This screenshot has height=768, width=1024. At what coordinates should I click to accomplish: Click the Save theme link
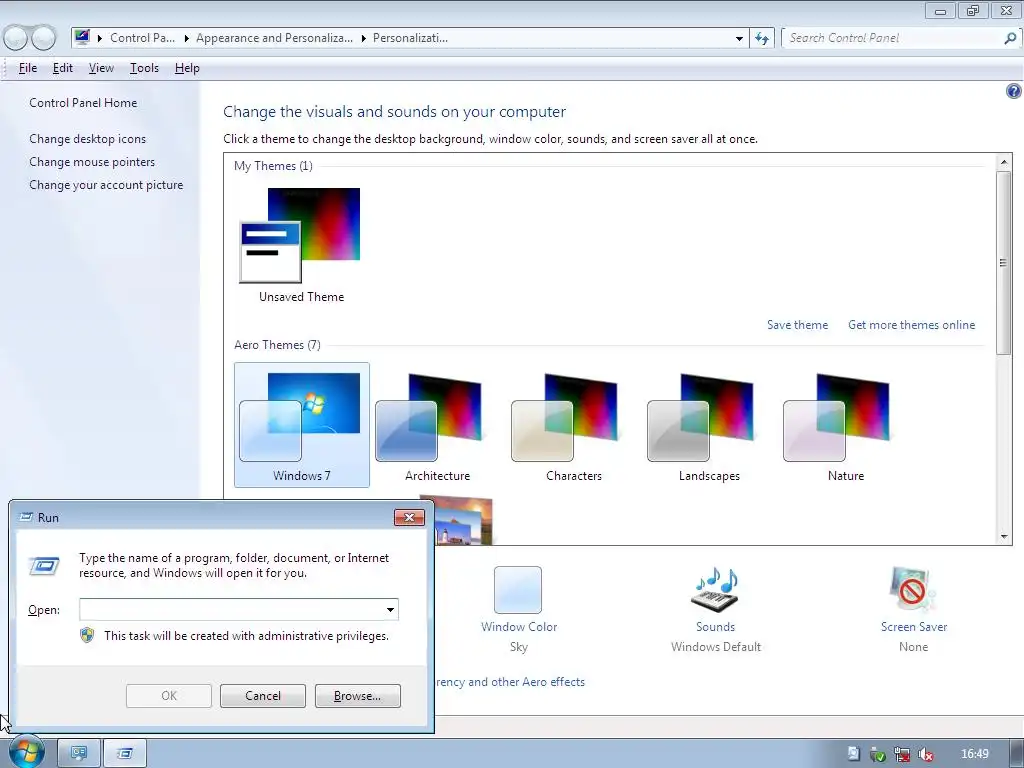click(797, 325)
